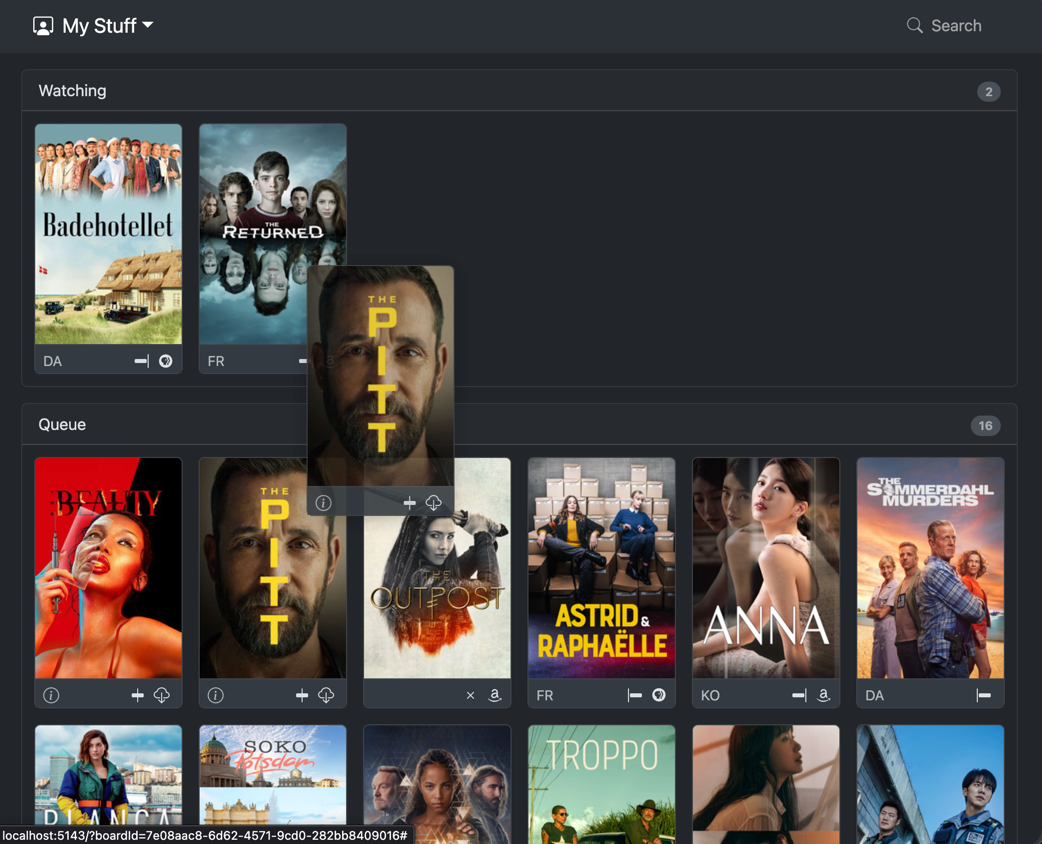1042x844 pixels.
Task: Click the user profile icon beside My Stuff
Action: pos(43,26)
